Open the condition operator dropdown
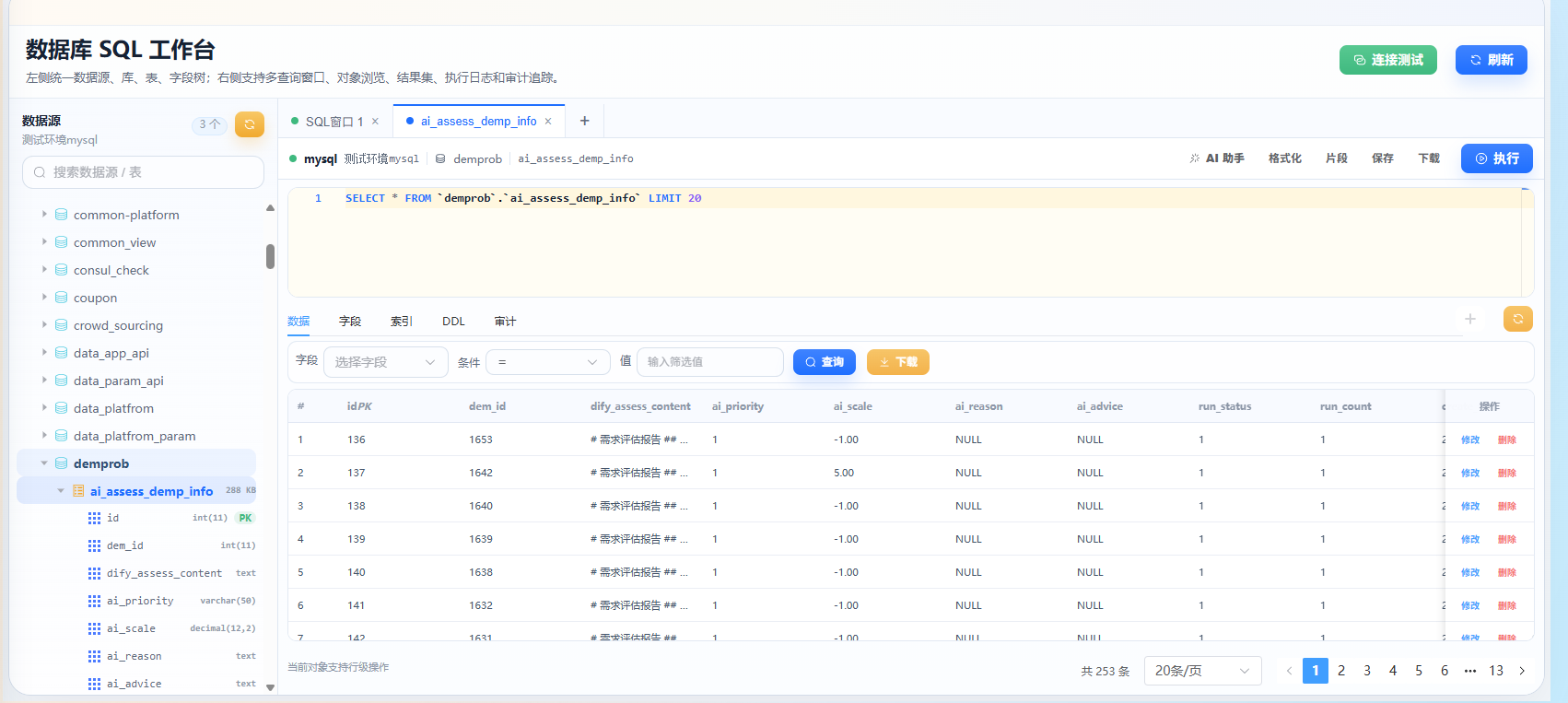Viewport: 1568px width, 703px height. tap(548, 362)
